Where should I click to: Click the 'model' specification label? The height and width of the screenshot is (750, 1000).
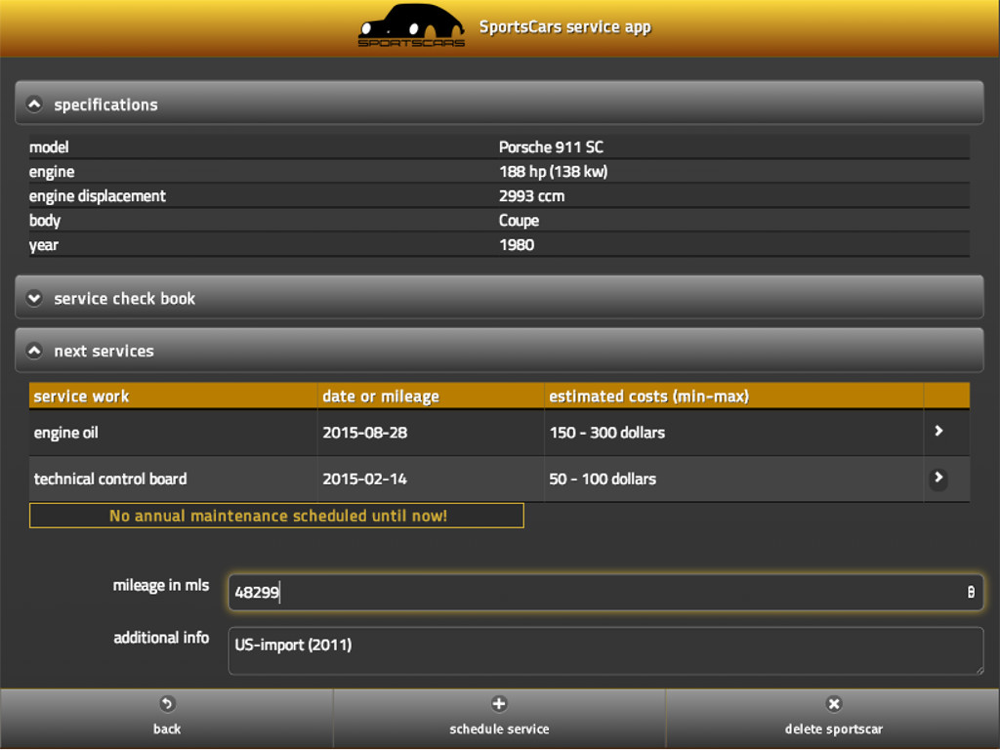tap(48, 147)
